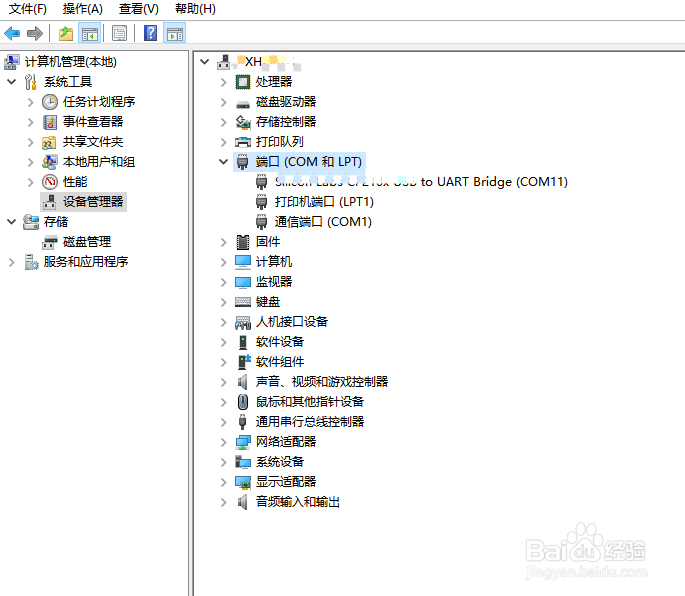Expand the 本地用户和组 node
The height and width of the screenshot is (596, 685).
coord(30,162)
